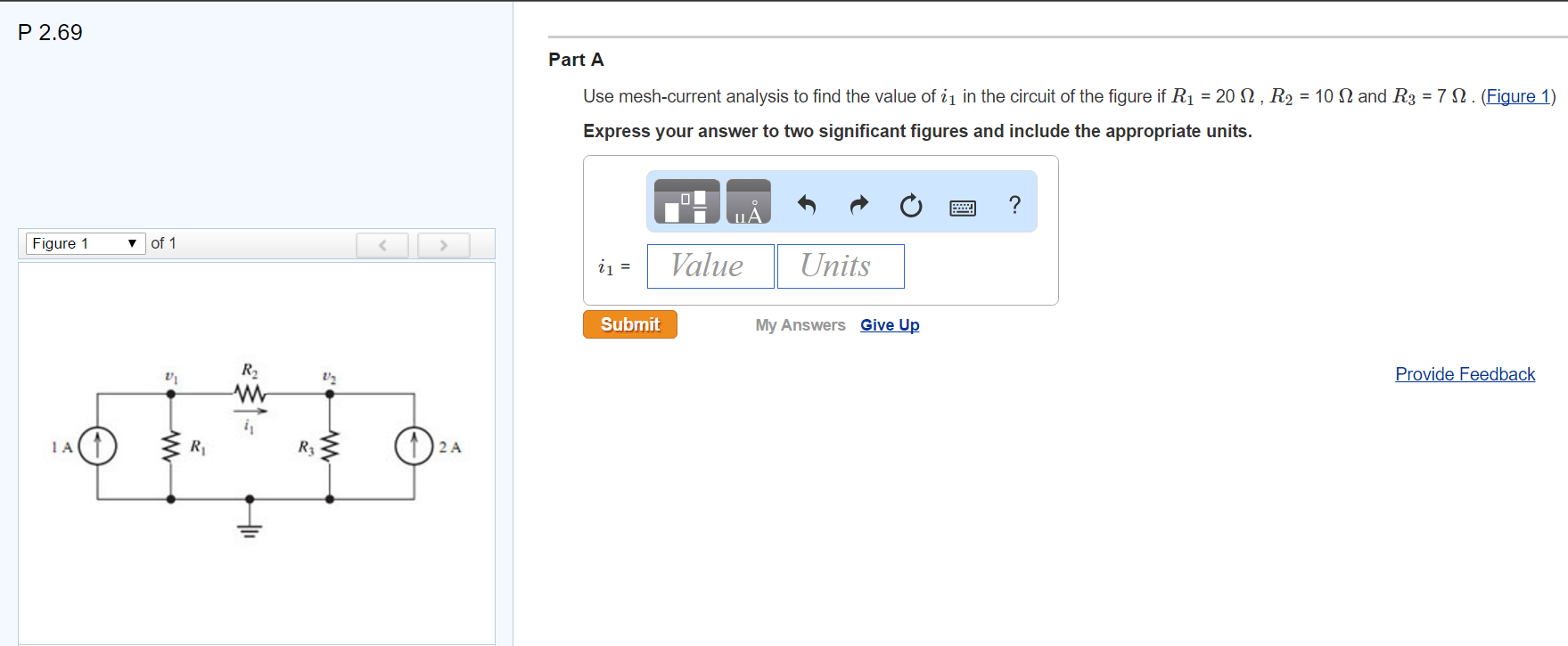
Task: Go to next figure with right chevron
Action: coord(443,245)
